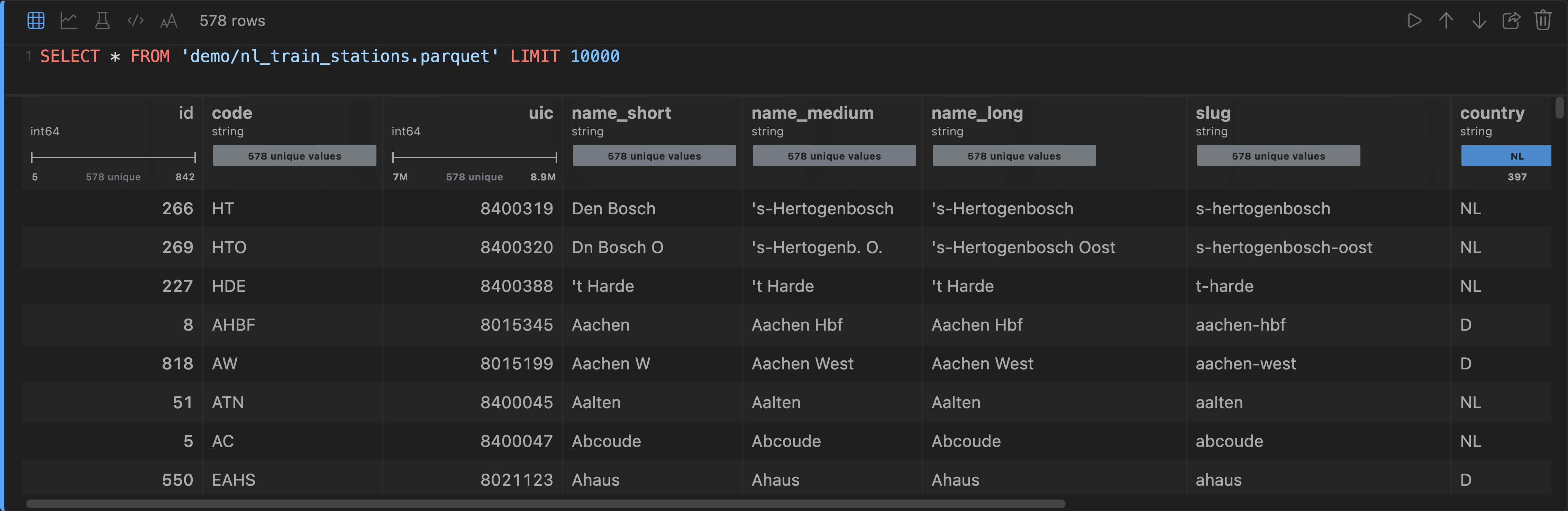This screenshot has height=511, width=1568.
Task: Select the slug cell 'aachen-west'
Action: coord(1246,364)
